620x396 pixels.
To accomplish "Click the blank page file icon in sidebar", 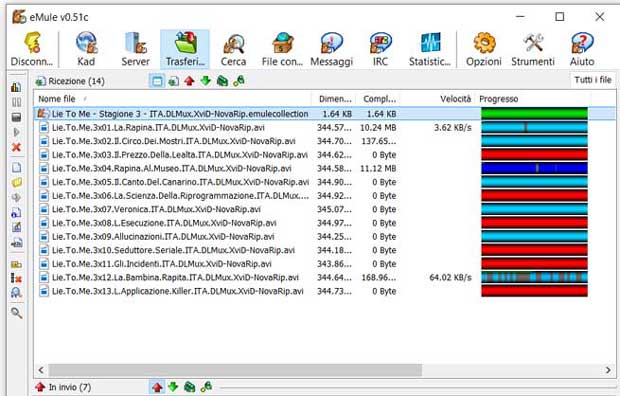I will (16, 168).
